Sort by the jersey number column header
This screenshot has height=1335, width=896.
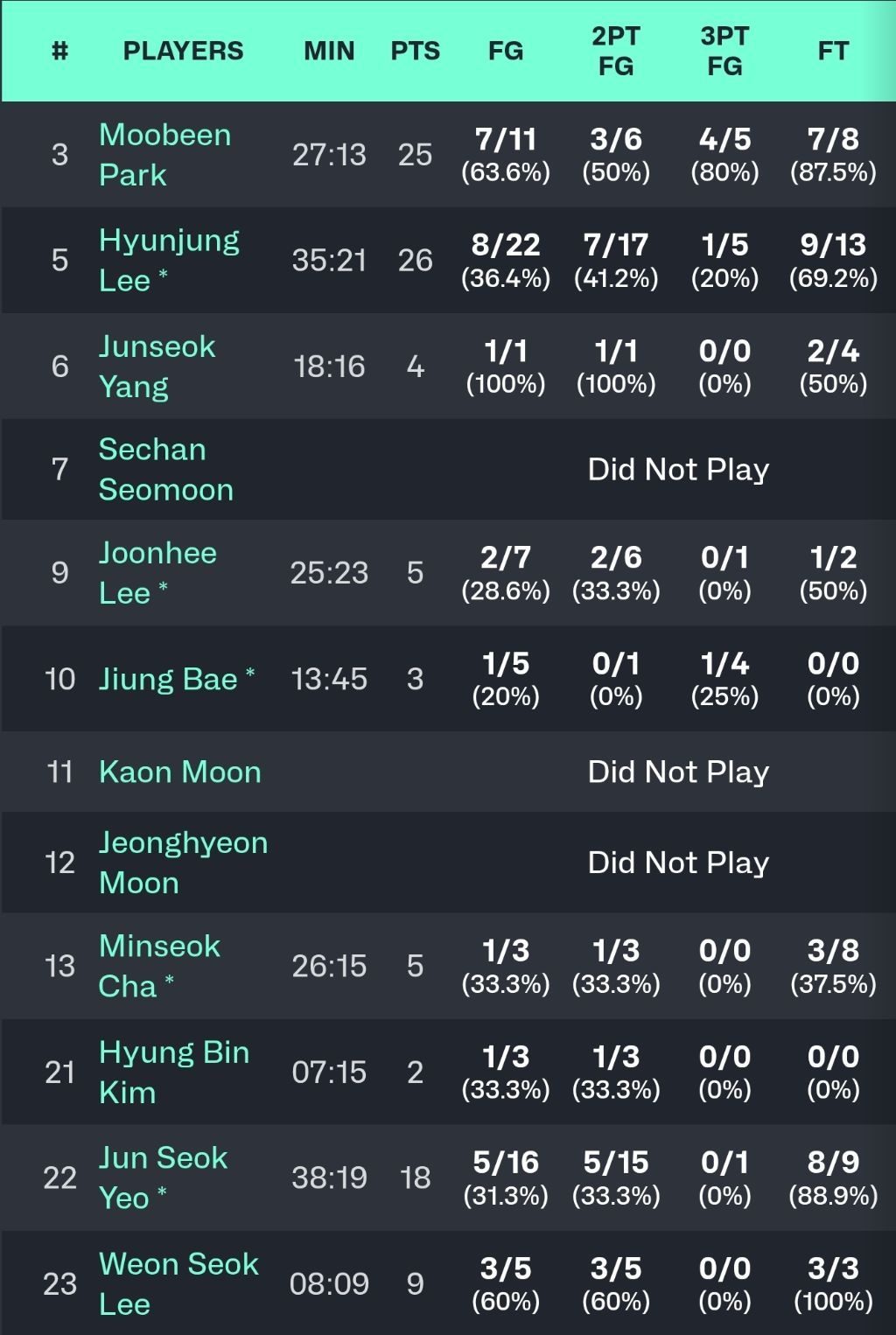click(x=59, y=51)
